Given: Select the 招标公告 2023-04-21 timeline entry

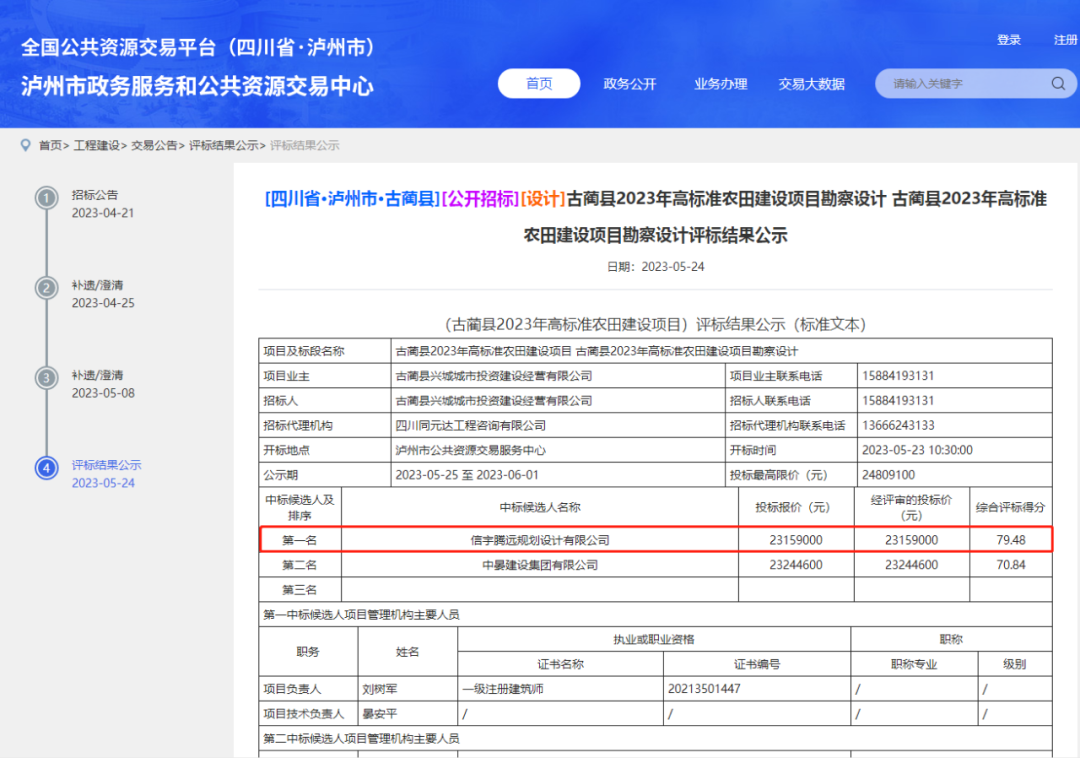Looking at the screenshot, I should [100, 204].
